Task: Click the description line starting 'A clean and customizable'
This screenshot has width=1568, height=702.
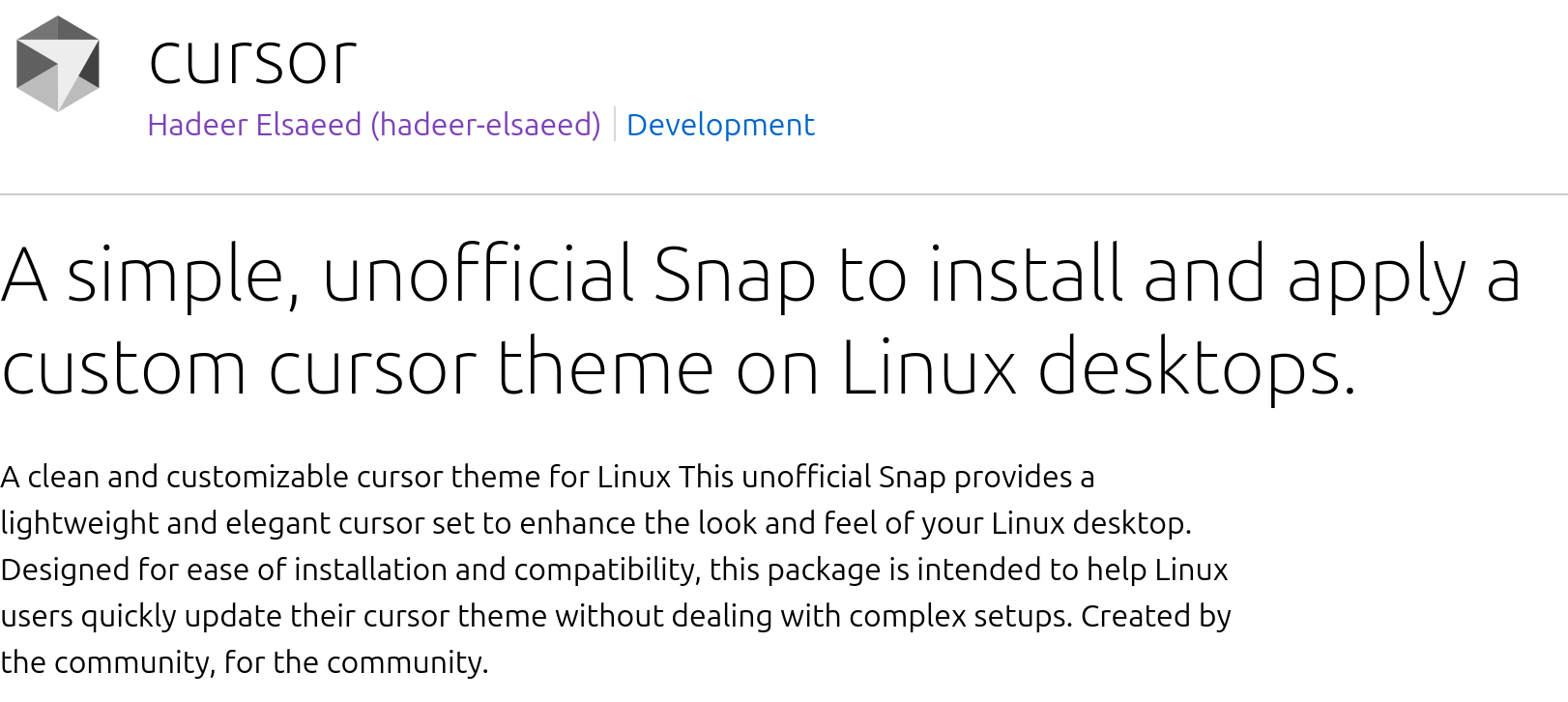Action: pos(547,477)
